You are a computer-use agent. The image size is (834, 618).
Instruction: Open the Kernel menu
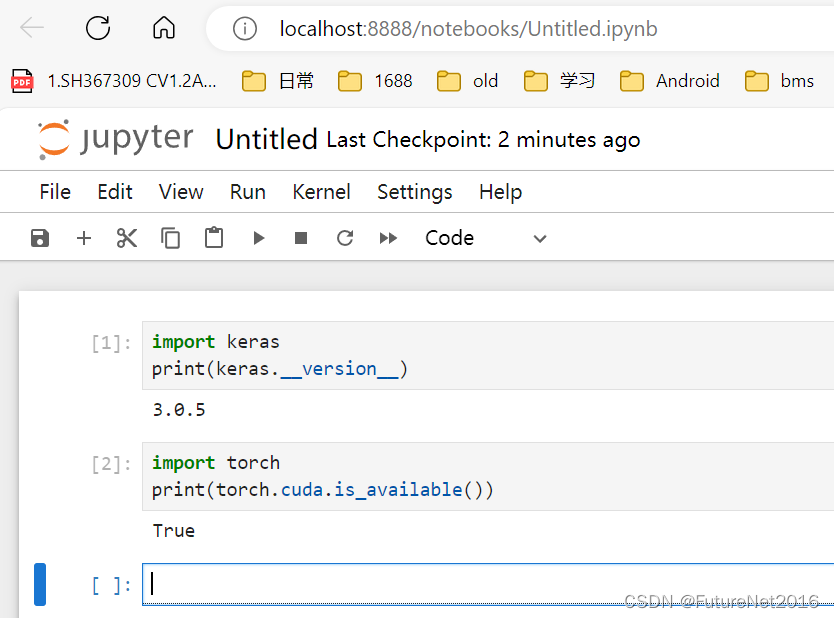(x=321, y=192)
